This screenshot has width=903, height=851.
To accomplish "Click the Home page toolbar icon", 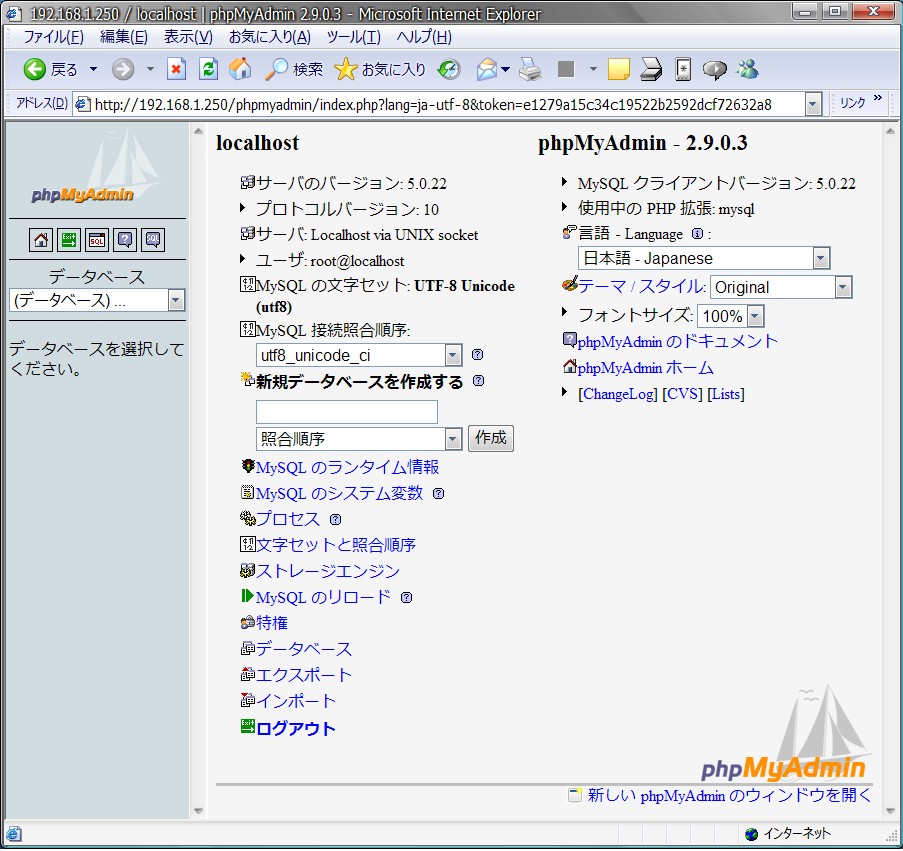I will [240, 70].
